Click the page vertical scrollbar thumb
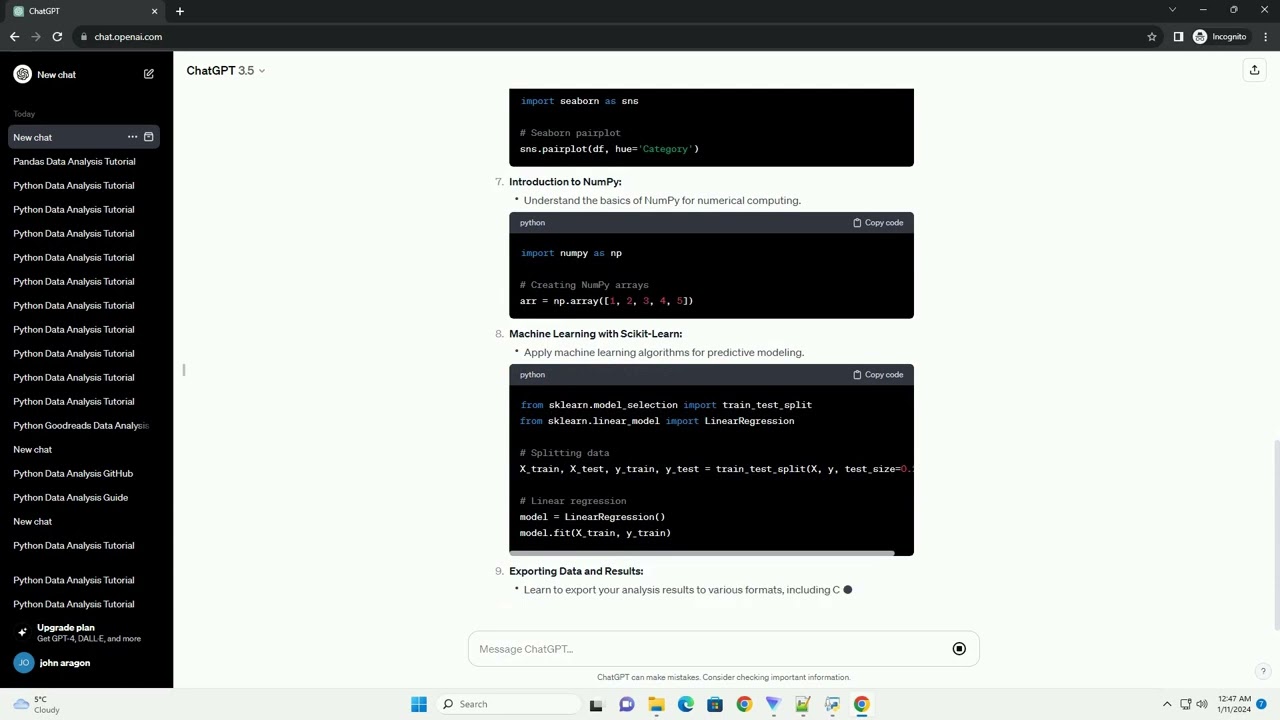The width and height of the screenshot is (1280, 720). click(1275, 535)
